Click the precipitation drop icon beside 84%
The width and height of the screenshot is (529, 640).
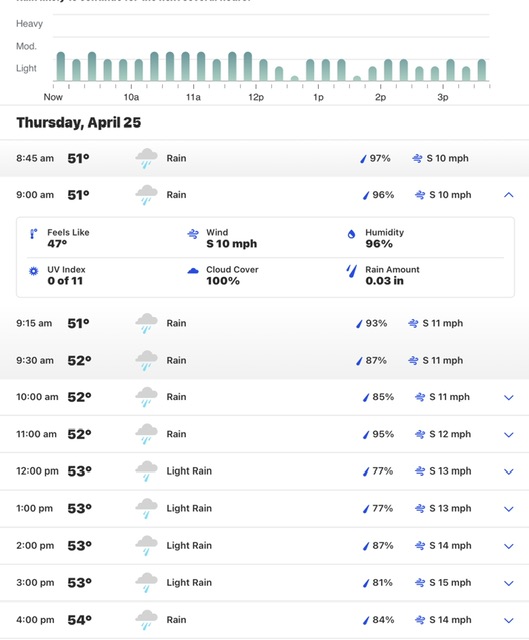tap(366, 621)
